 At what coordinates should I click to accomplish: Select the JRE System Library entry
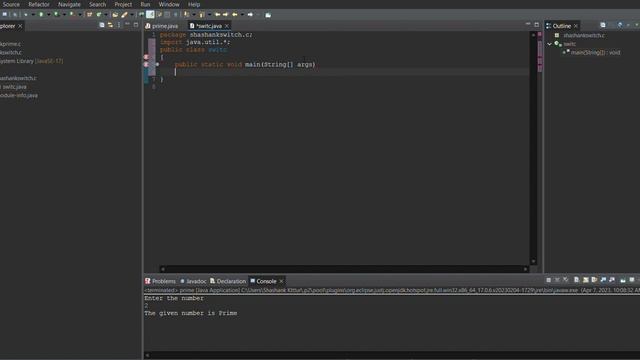tap(31, 61)
